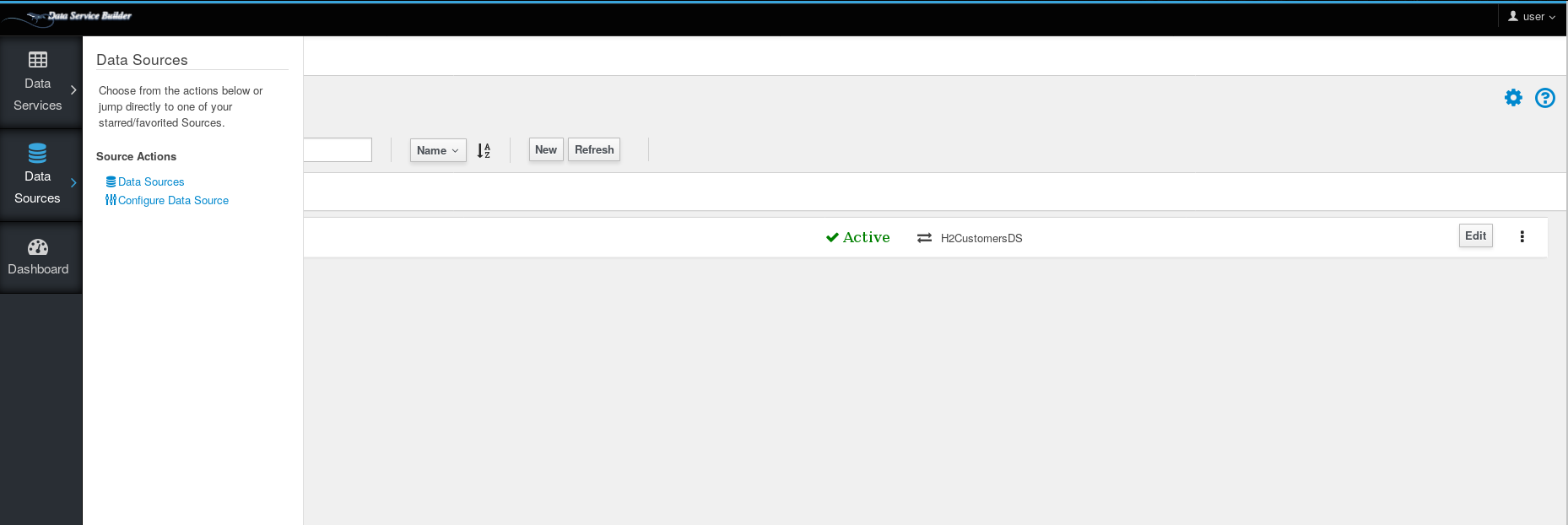
Task: Click the Refresh button
Action: pyautogui.click(x=594, y=149)
